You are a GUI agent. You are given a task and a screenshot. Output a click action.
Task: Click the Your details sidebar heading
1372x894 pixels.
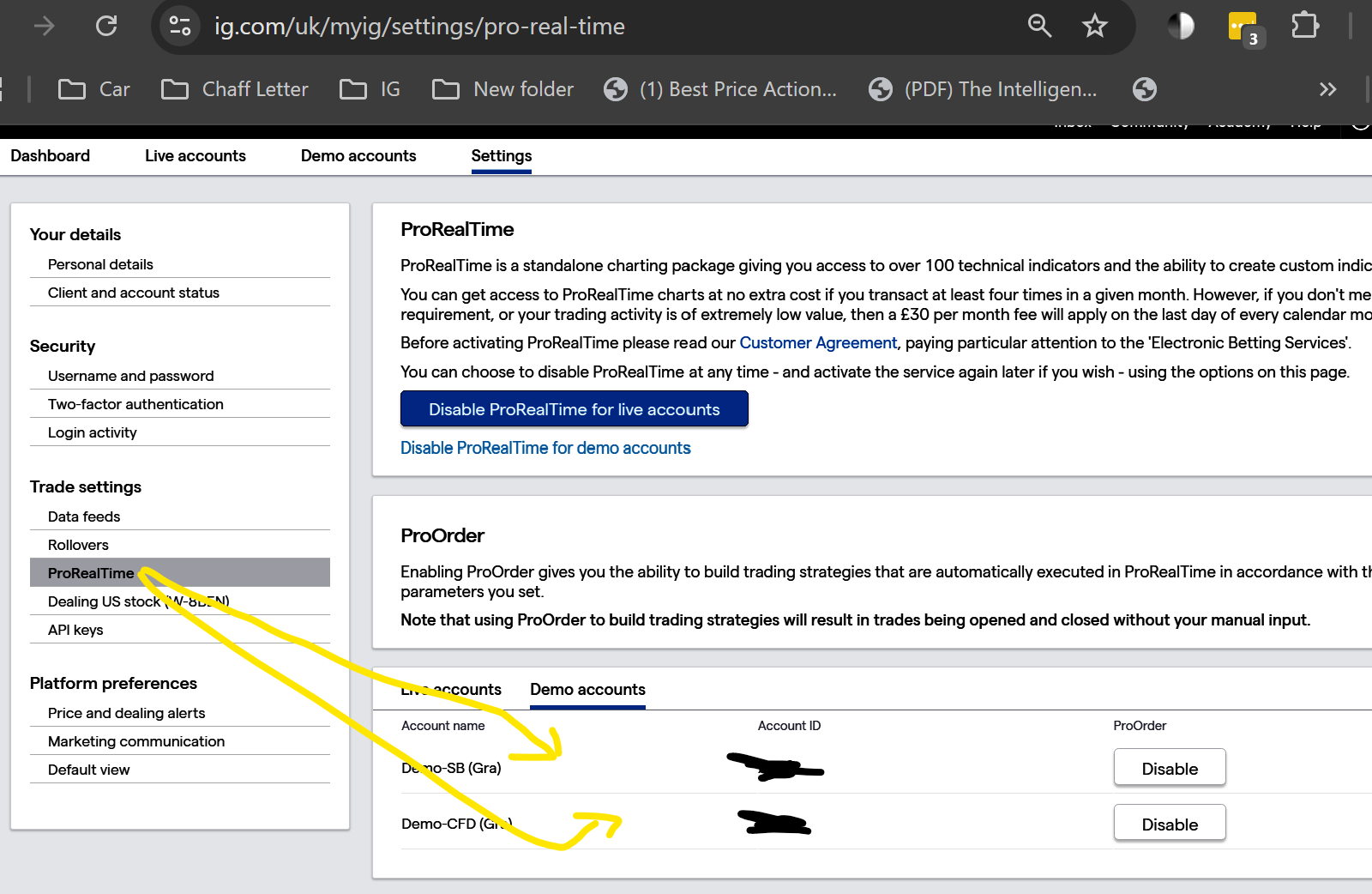75,234
